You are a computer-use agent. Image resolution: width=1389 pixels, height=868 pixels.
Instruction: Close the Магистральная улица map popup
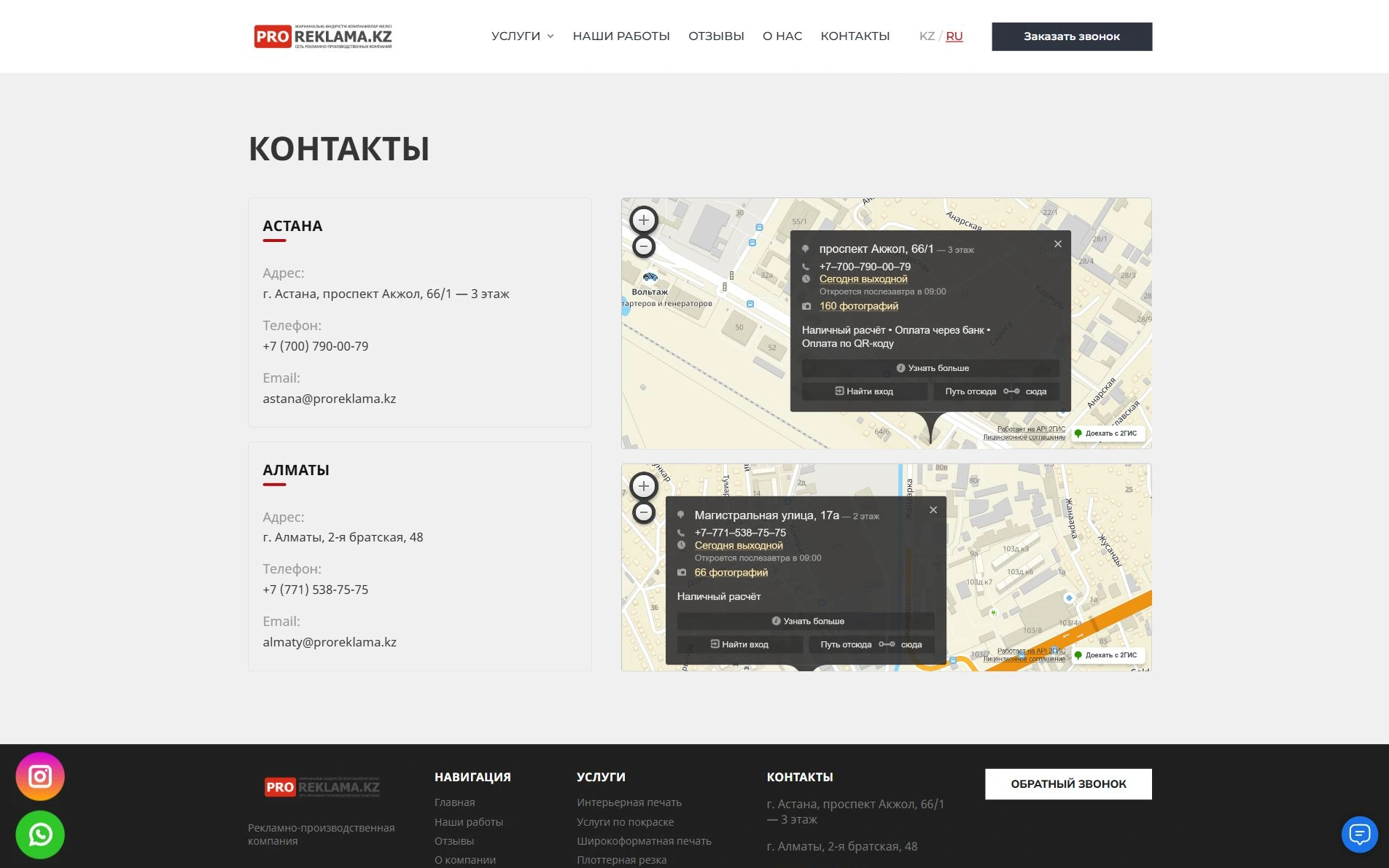point(933,510)
